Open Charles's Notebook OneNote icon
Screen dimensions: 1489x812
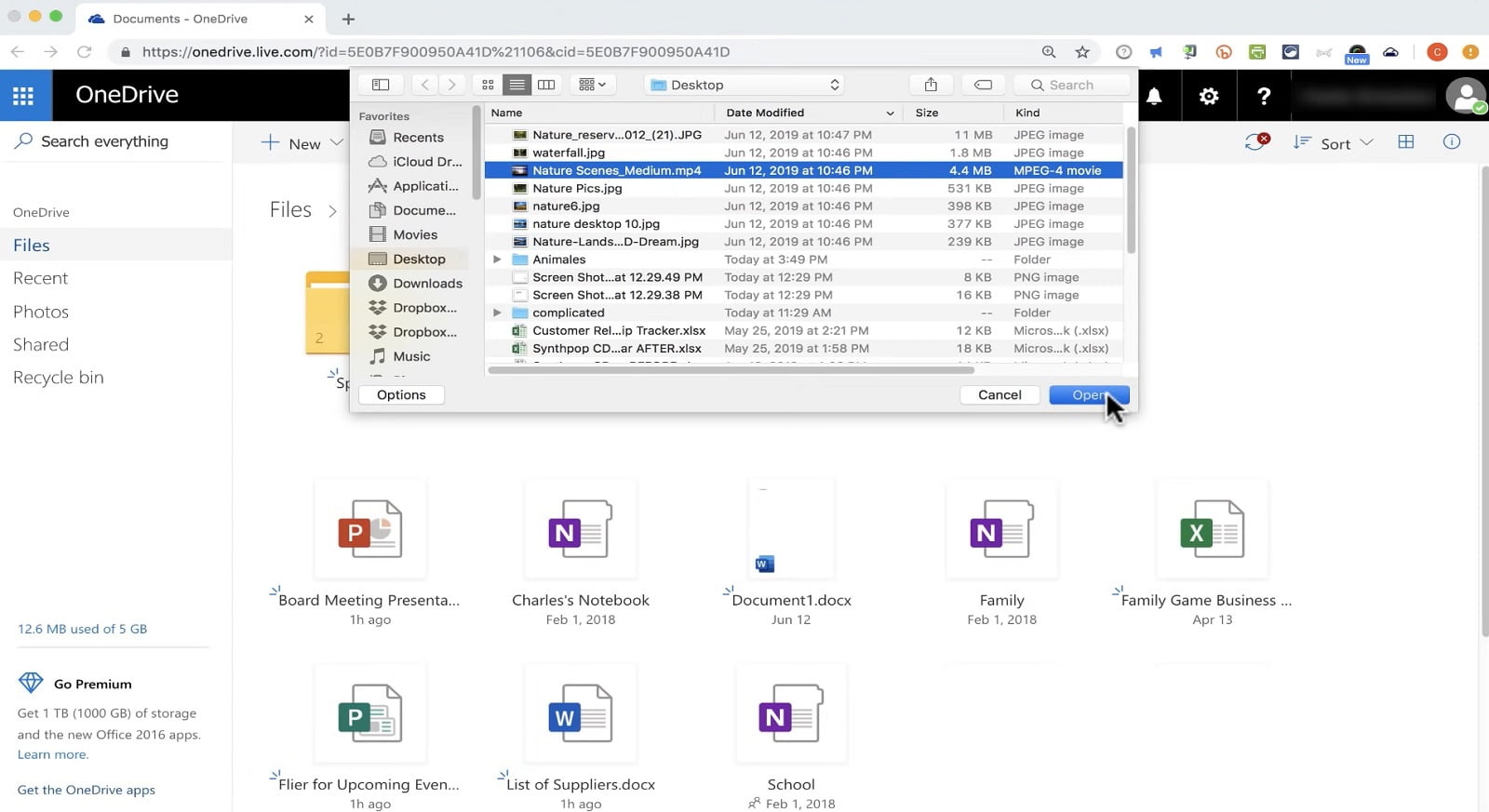(580, 528)
